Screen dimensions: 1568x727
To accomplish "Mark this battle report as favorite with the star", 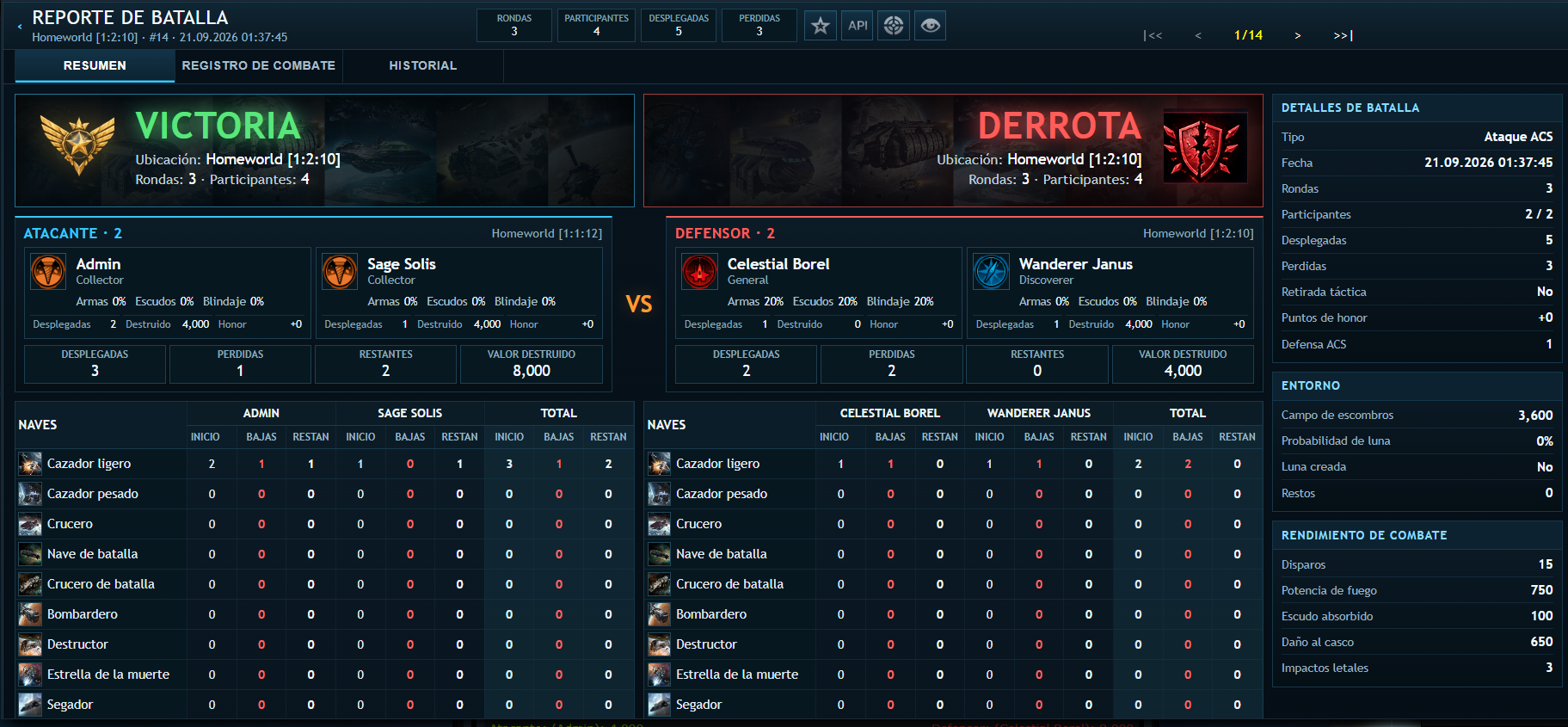I will 821,26.
